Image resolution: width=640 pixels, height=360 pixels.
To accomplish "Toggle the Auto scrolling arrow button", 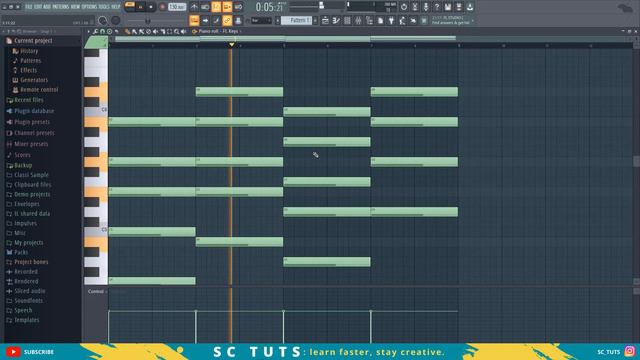I will tap(206, 20).
